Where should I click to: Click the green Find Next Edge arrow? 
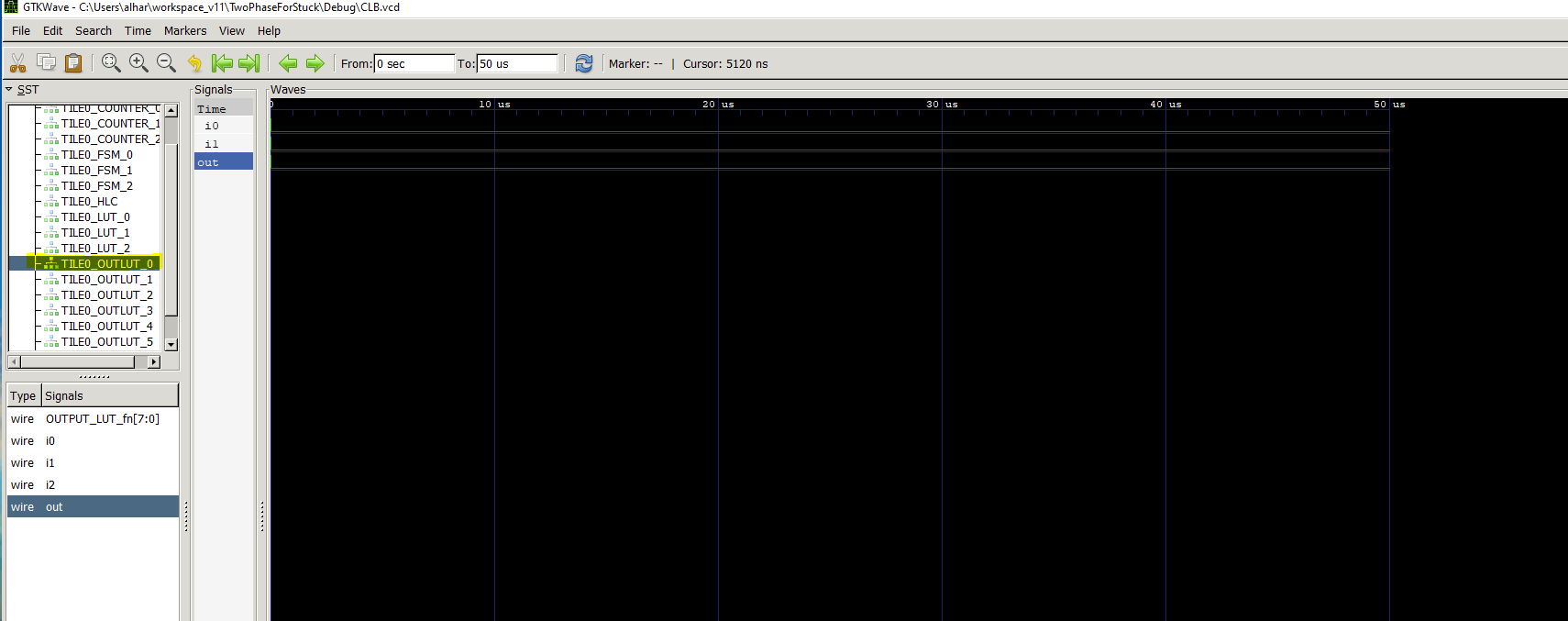[315, 63]
